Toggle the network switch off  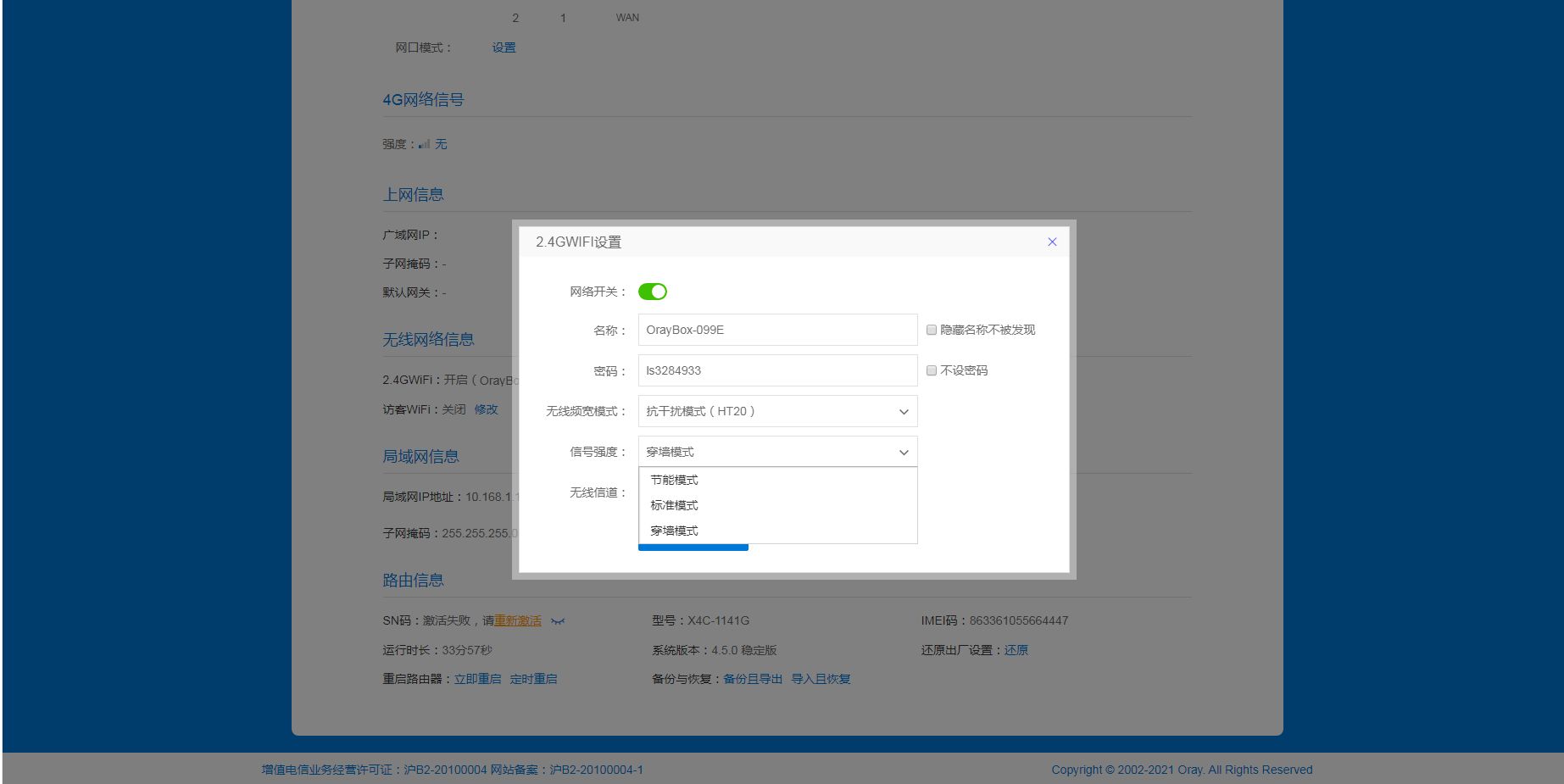652,292
